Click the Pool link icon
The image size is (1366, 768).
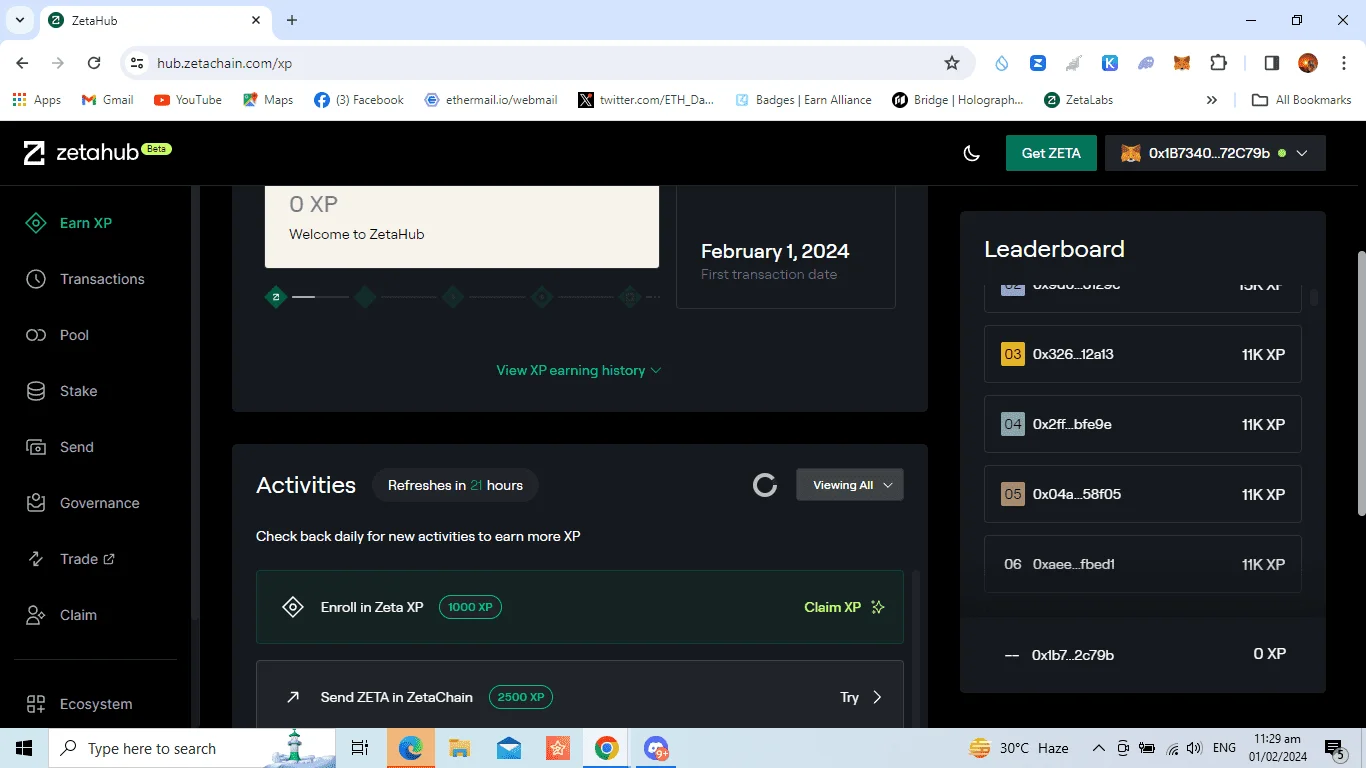(36, 335)
